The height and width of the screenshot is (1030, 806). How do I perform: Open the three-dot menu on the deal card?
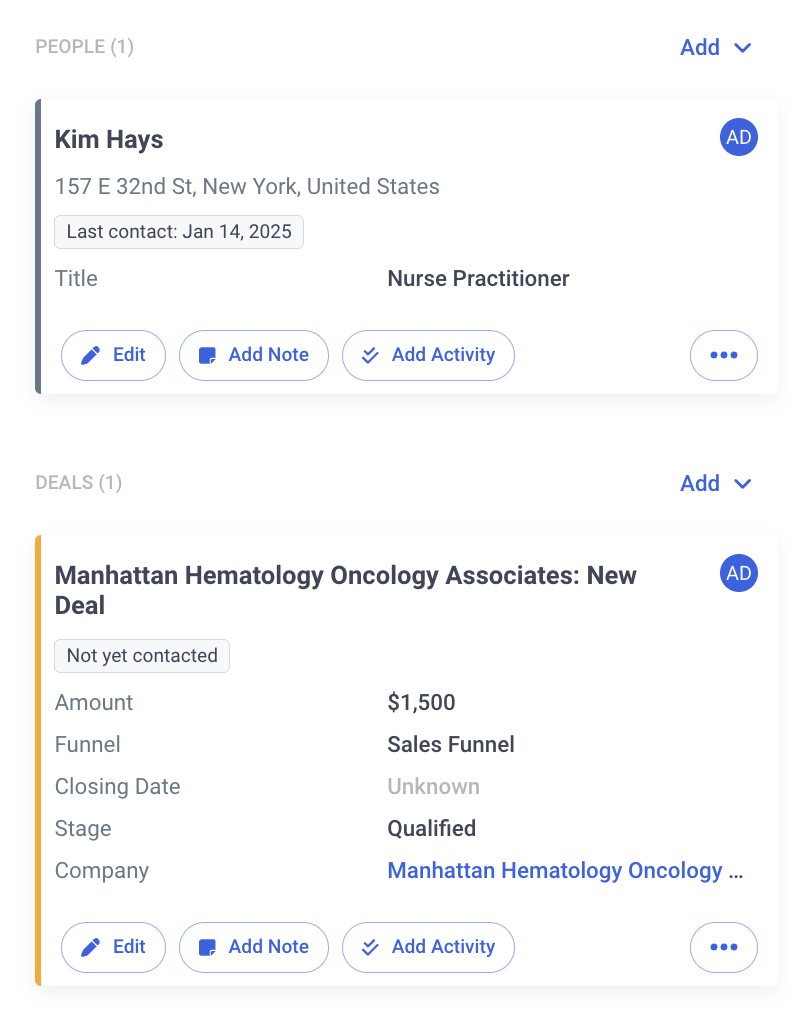click(x=723, y=947)
